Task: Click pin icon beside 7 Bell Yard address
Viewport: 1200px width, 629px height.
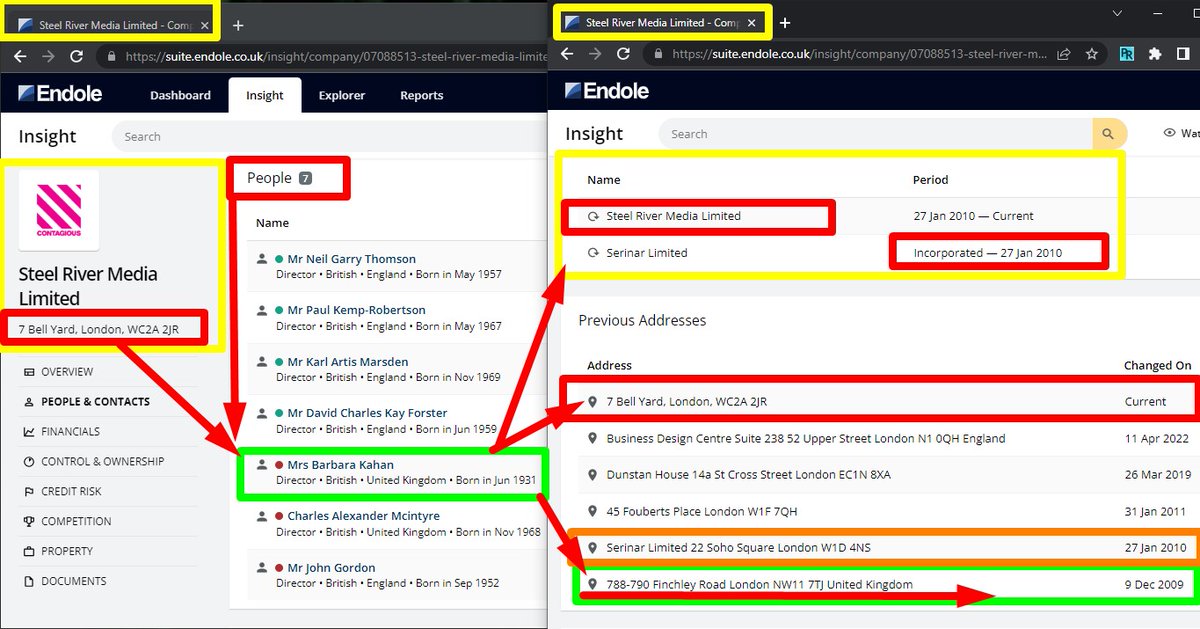Action: [x=593, y=402]
